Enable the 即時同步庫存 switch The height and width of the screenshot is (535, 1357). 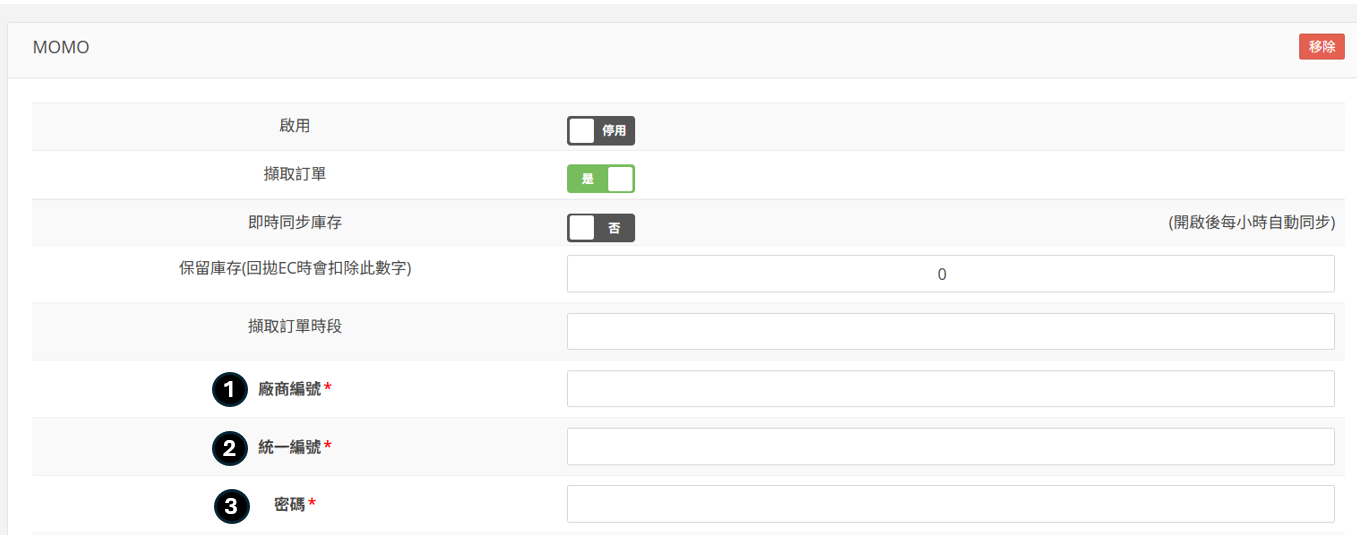[600, 228]
